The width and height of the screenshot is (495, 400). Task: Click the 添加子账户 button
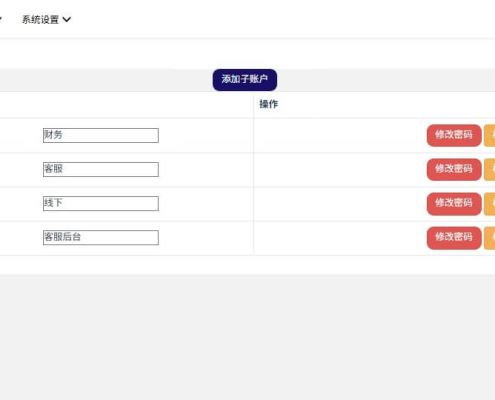pyautogui.click(x=245, y=80)
